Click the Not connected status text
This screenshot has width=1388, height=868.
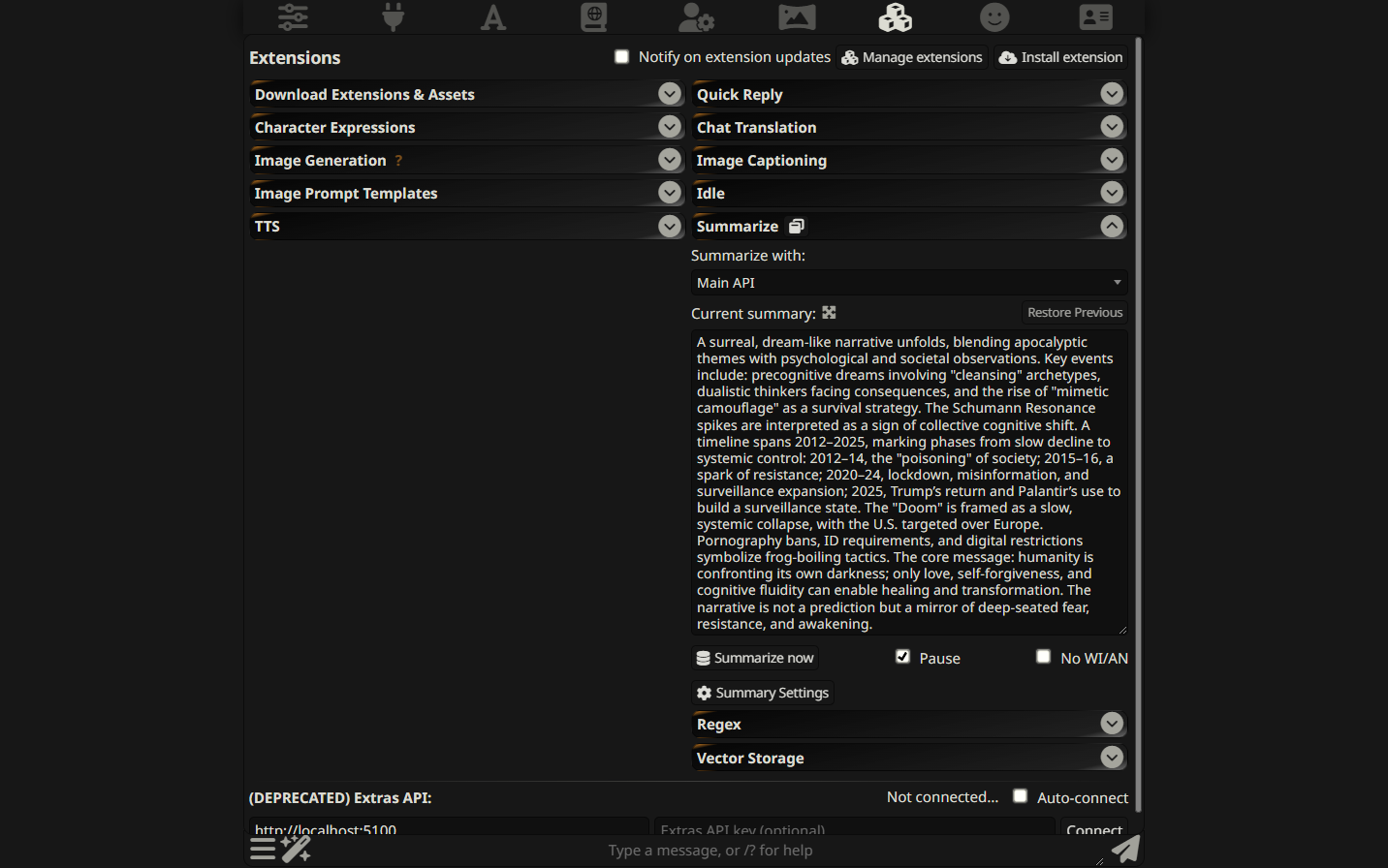[x=942, y=797]
